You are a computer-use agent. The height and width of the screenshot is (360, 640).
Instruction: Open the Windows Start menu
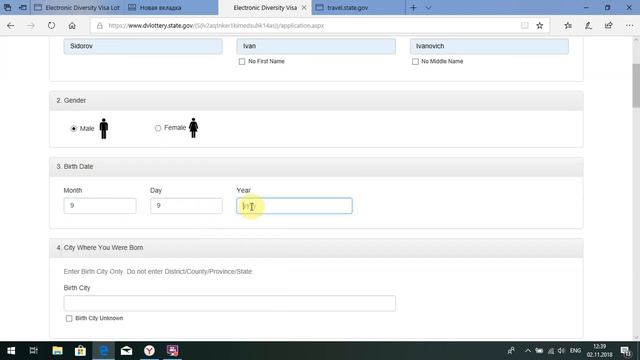click(11, 351)
